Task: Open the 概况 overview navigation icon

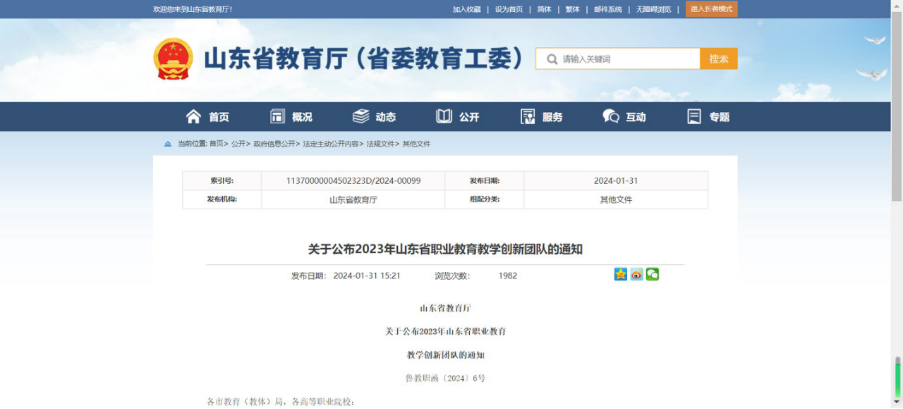Action: coord(277,117)
